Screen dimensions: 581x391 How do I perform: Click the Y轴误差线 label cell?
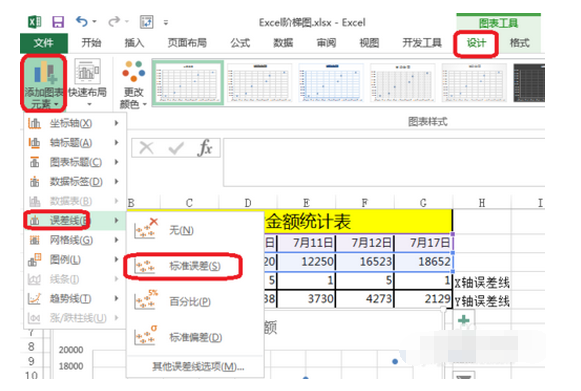482,301
